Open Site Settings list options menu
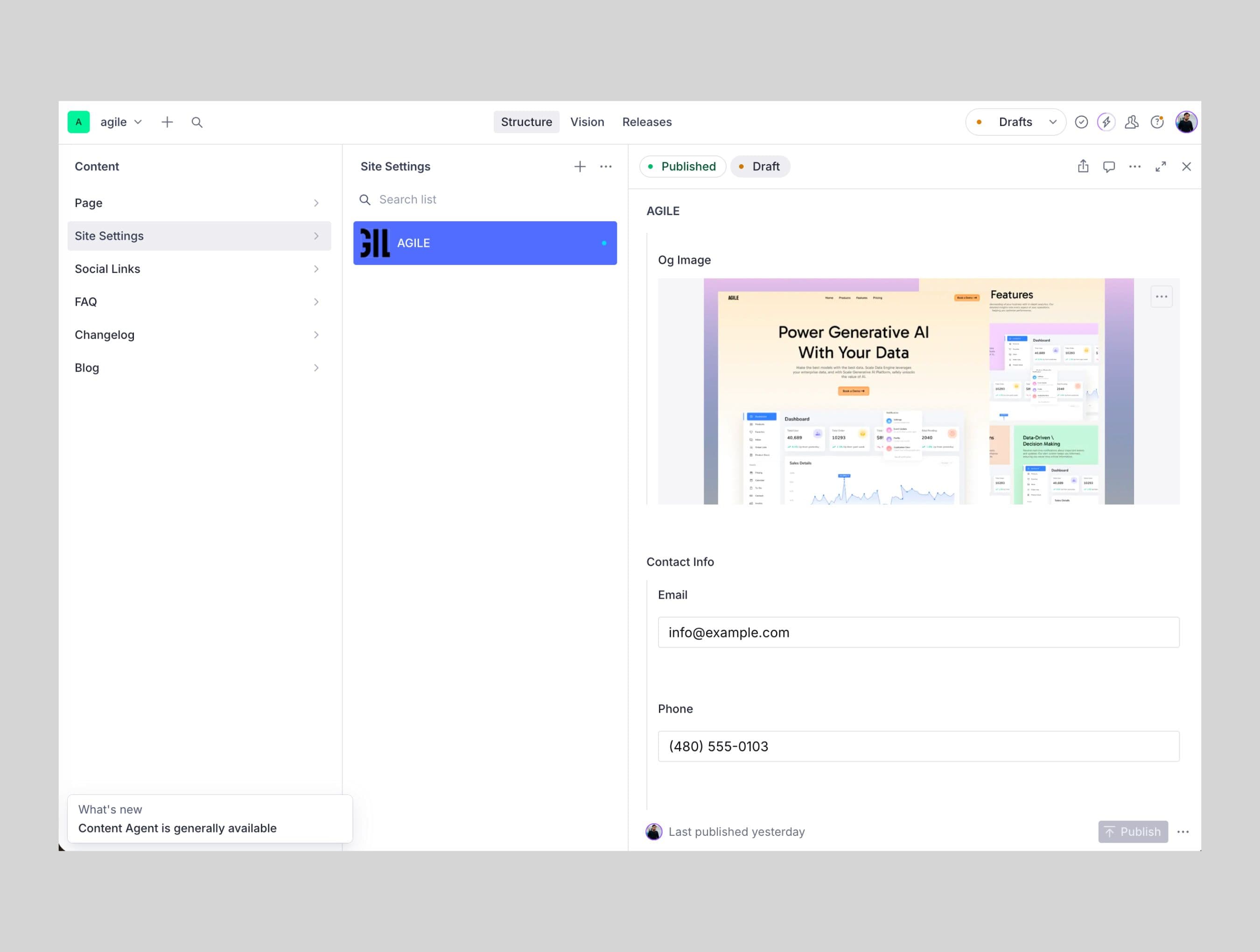The width and height of the screenshot is (1260, 952). (606, 166)
